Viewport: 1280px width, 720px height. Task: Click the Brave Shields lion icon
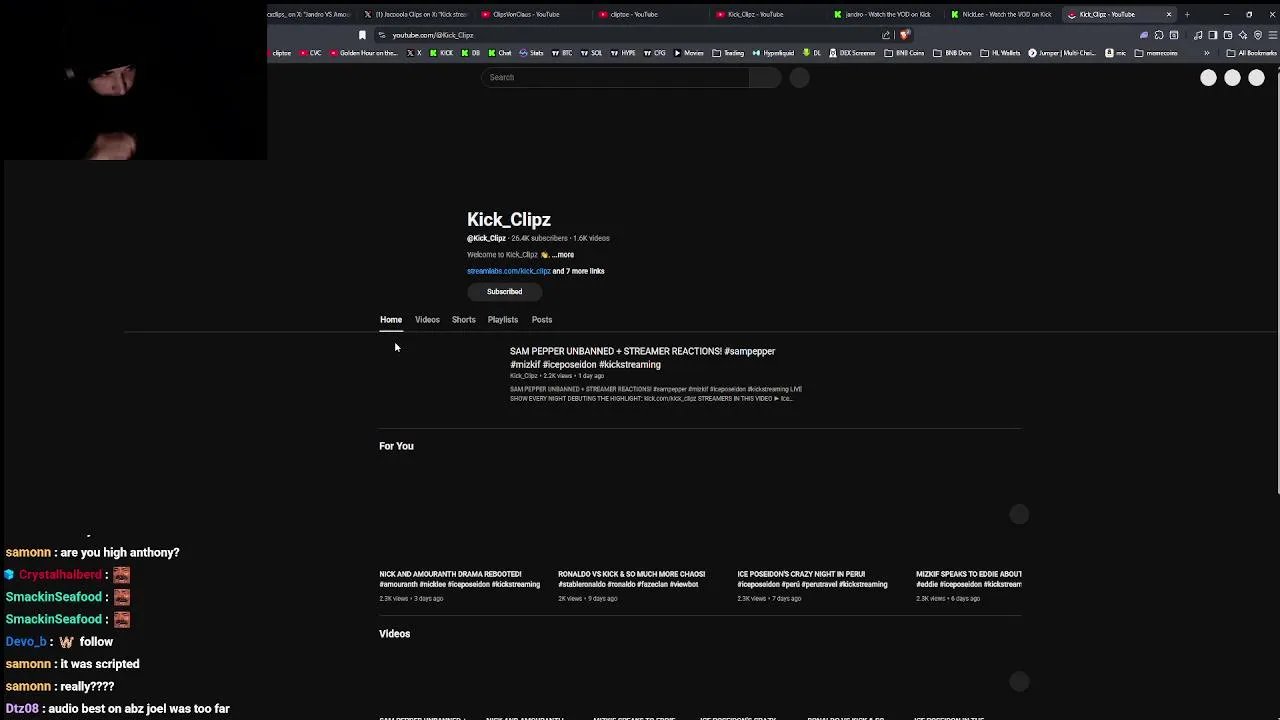click(904, 35)
